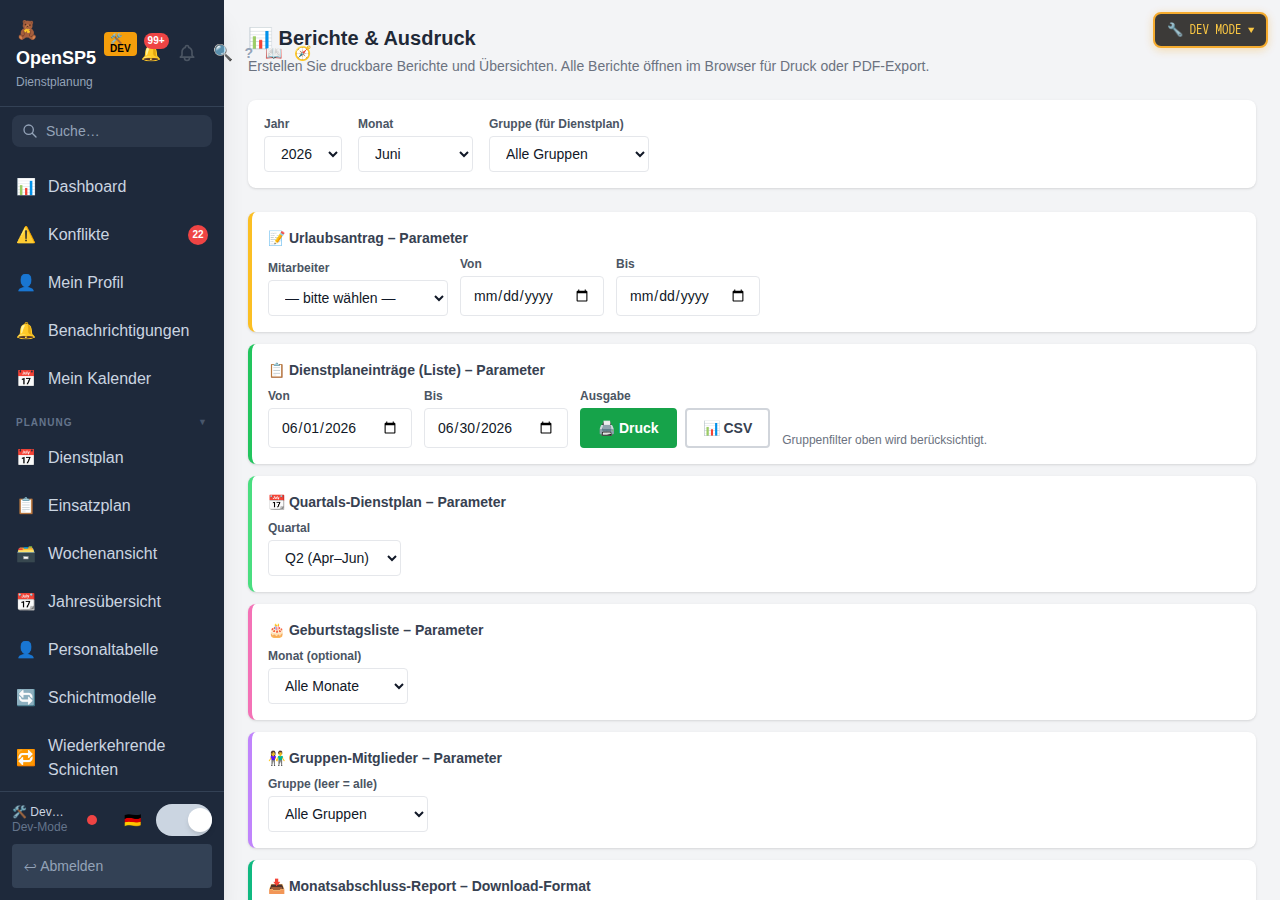The image size is (1280, 900).
Task: Click the green Druck button
Action: pyautogui.click(x=628, y=428)
